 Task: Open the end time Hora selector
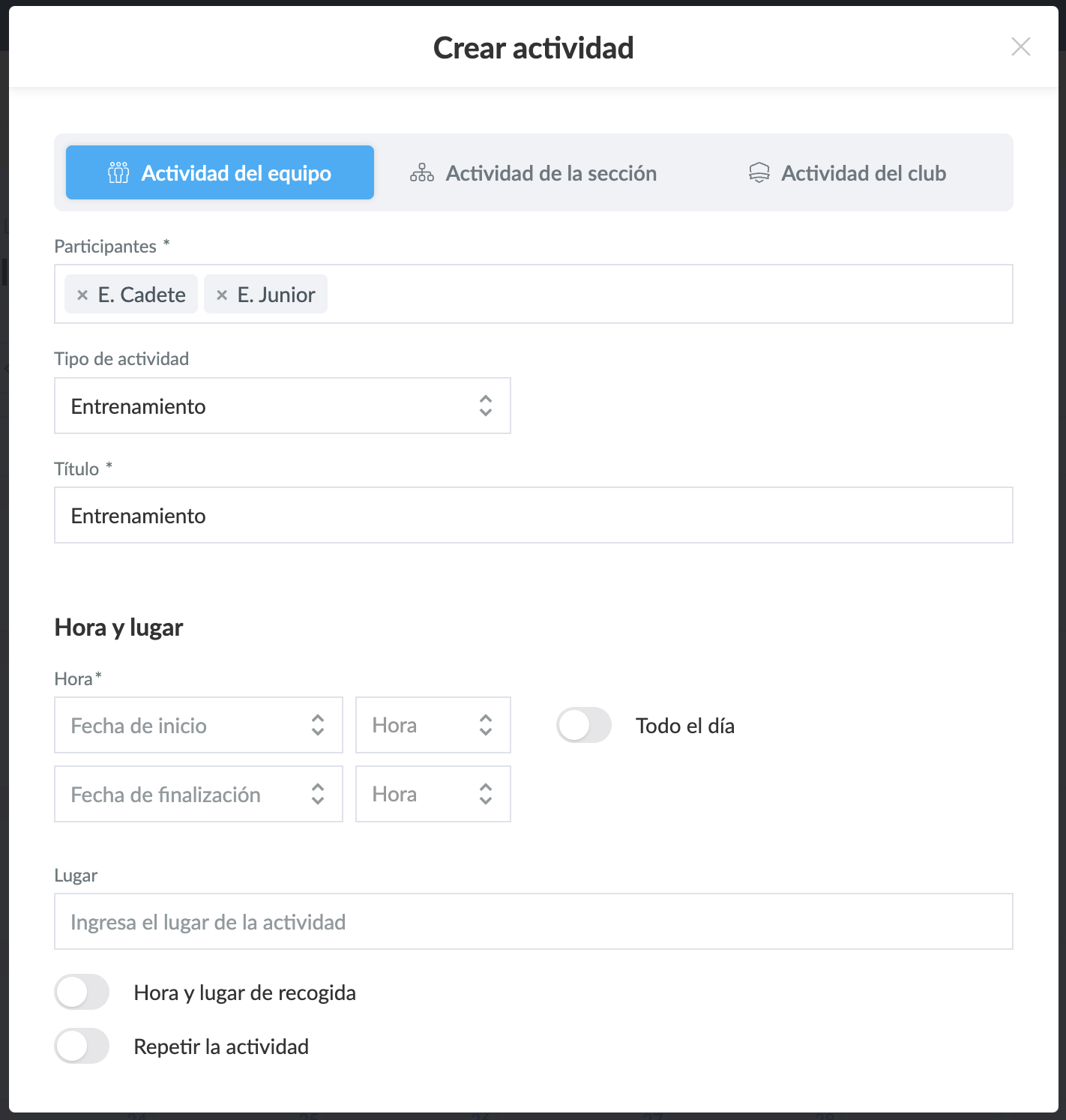click(x=486, y=794)
